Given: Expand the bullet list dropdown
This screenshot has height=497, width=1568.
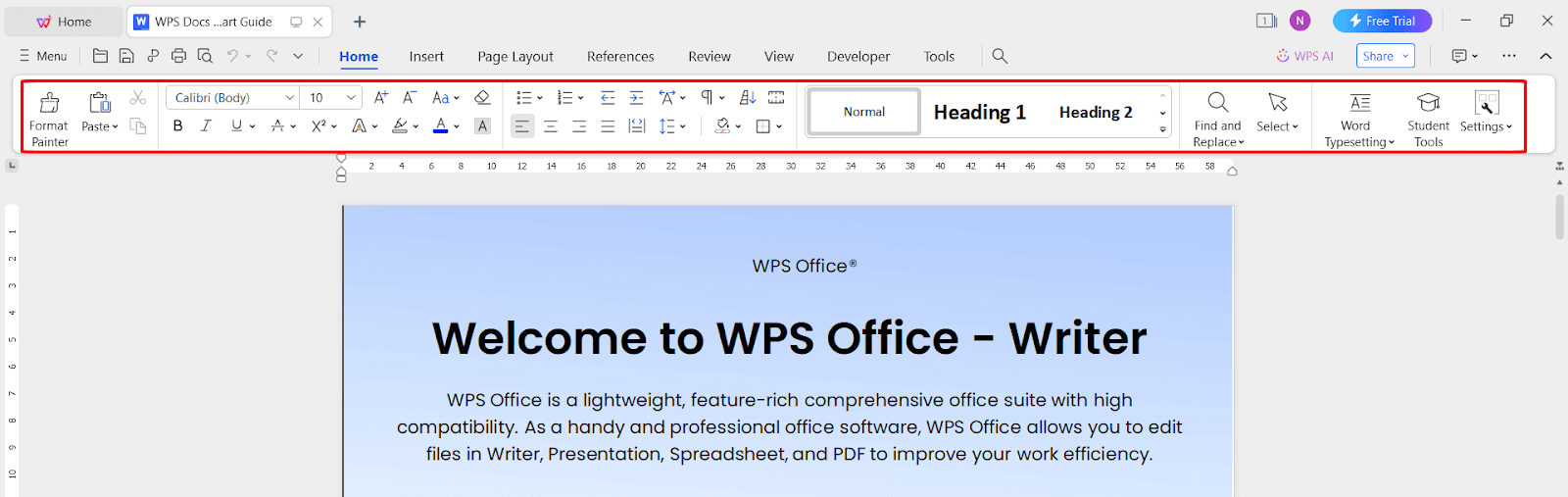Looking at the screenshot, I should tap(540, 97).
